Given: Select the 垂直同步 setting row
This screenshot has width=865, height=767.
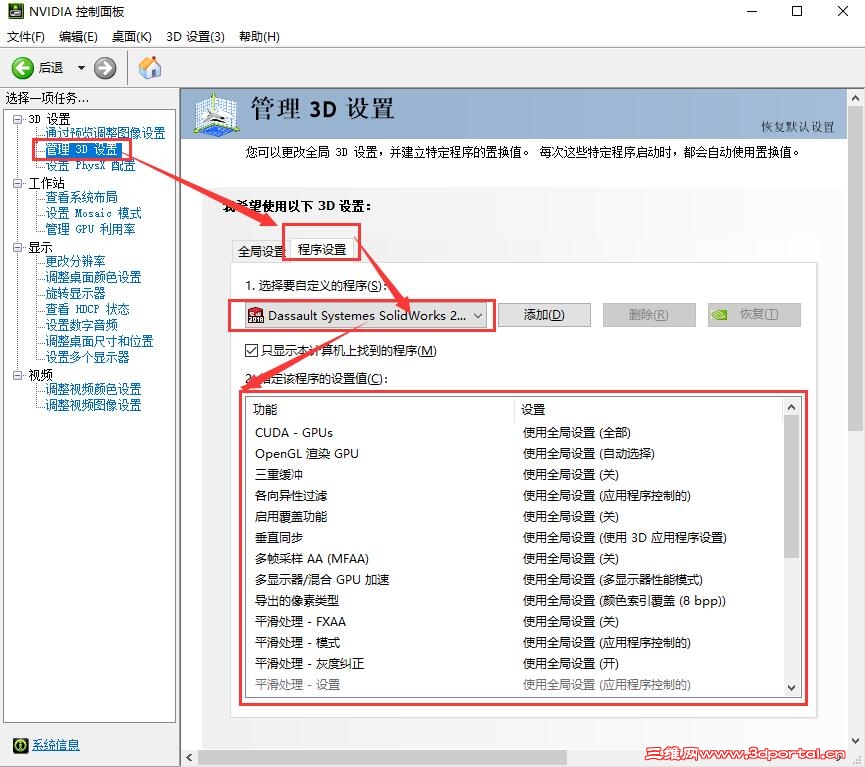Looking at the screenshot, I should [514, 537].
